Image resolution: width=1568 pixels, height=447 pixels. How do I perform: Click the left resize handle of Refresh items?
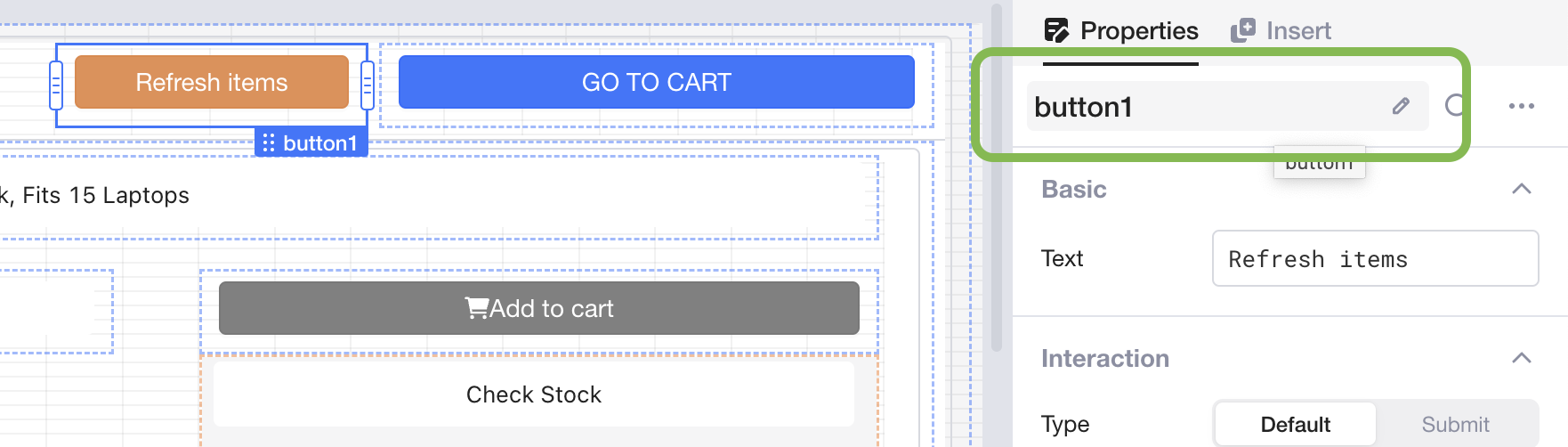point(56,85)
